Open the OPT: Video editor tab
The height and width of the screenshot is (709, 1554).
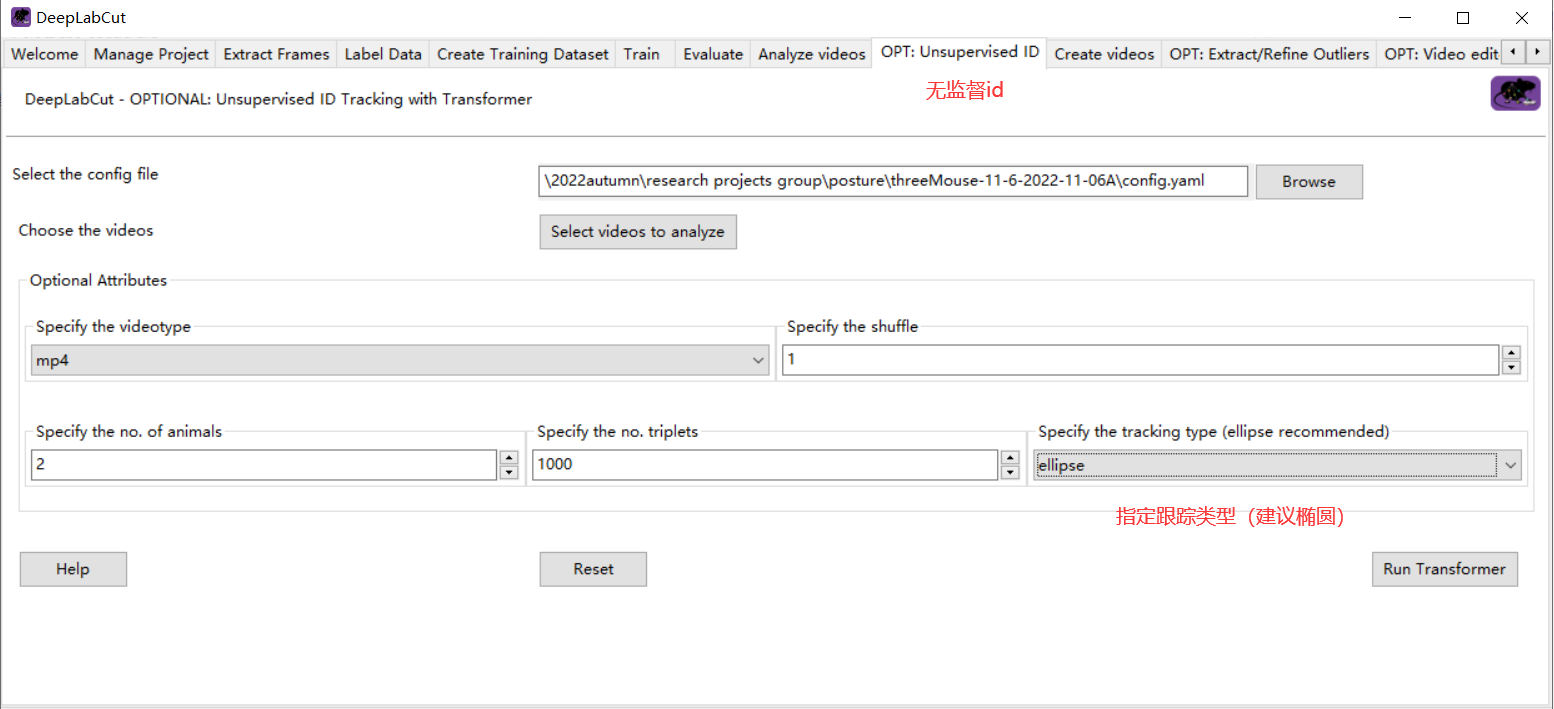tap(1440, 54)
